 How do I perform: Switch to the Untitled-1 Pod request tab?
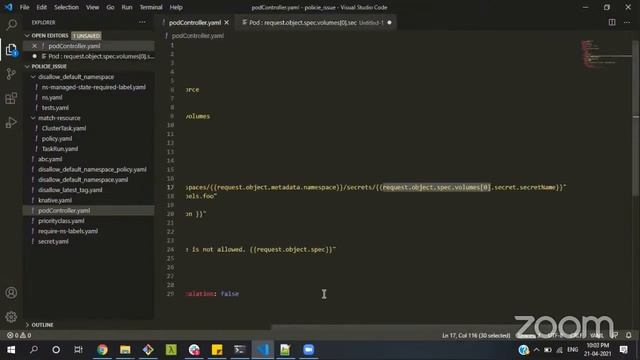click(316, 22)
